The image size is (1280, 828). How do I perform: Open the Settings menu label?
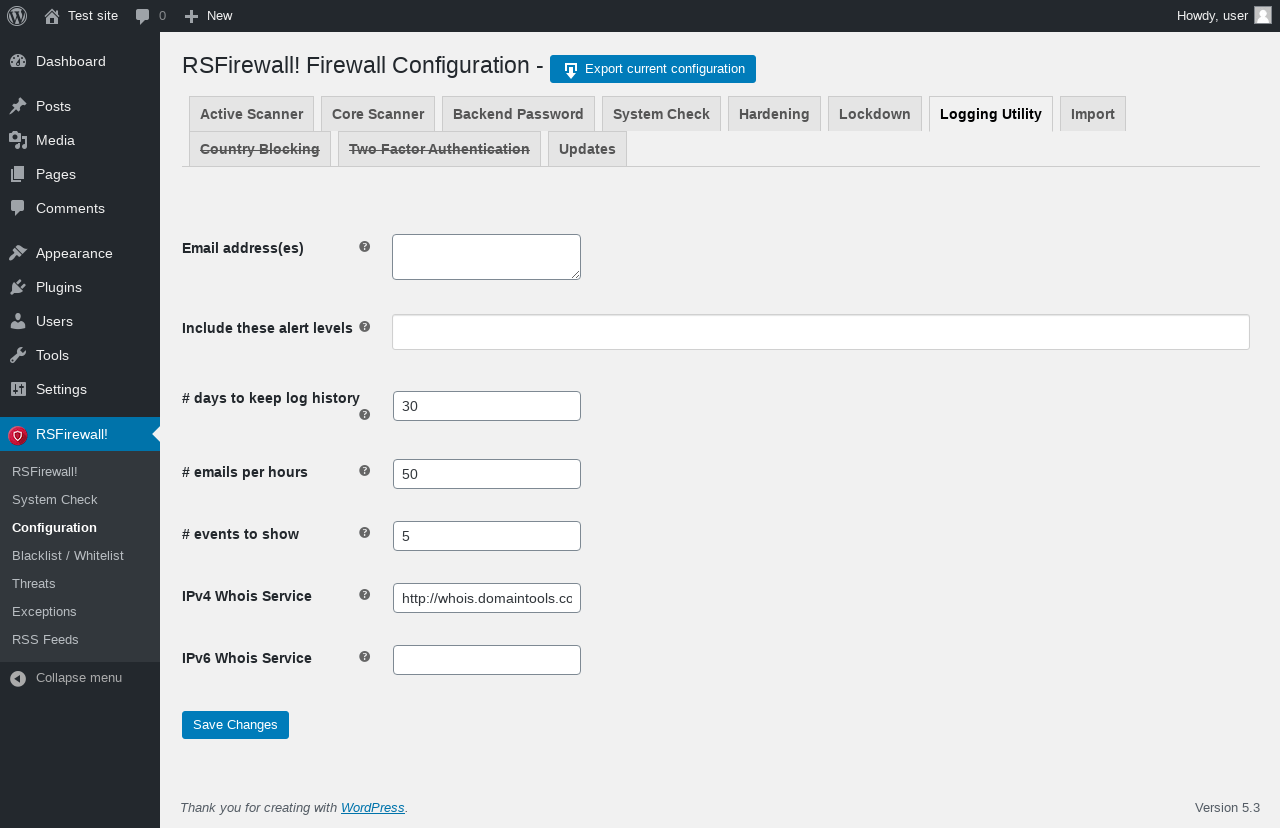(x=61, y=389)
